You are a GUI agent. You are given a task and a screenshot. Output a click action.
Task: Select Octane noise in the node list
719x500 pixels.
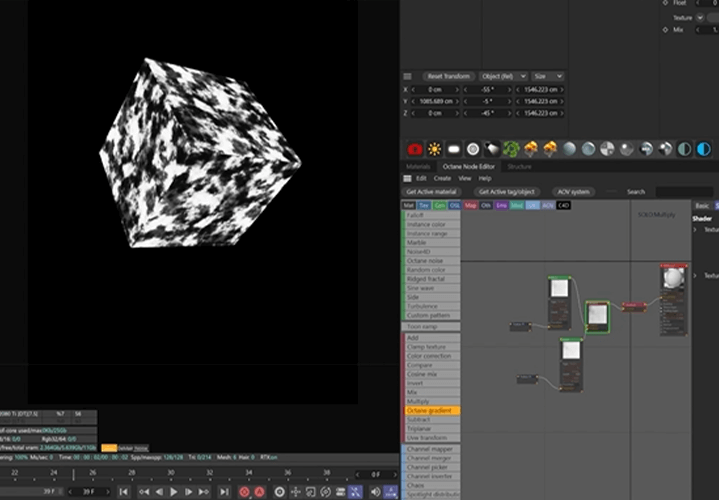(432, 261)
